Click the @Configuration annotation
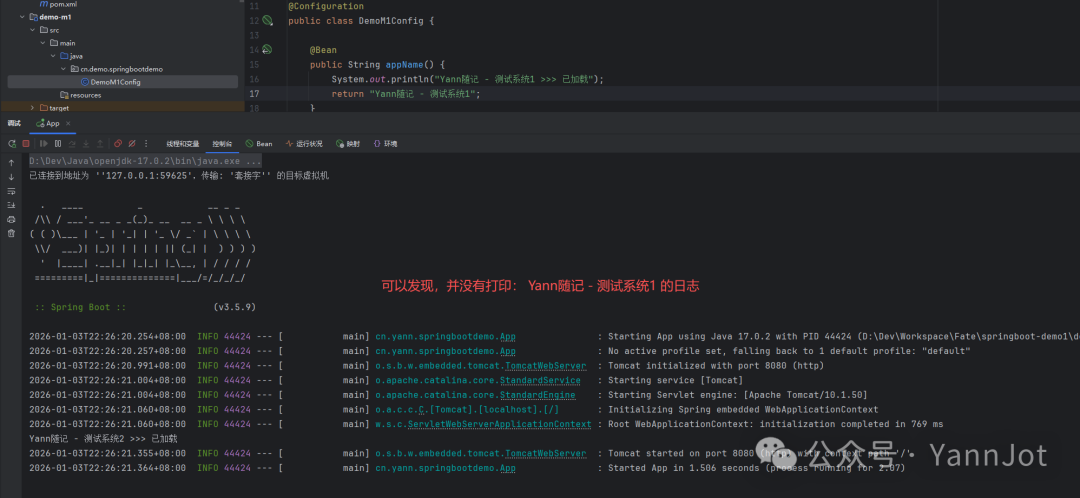 326,6
